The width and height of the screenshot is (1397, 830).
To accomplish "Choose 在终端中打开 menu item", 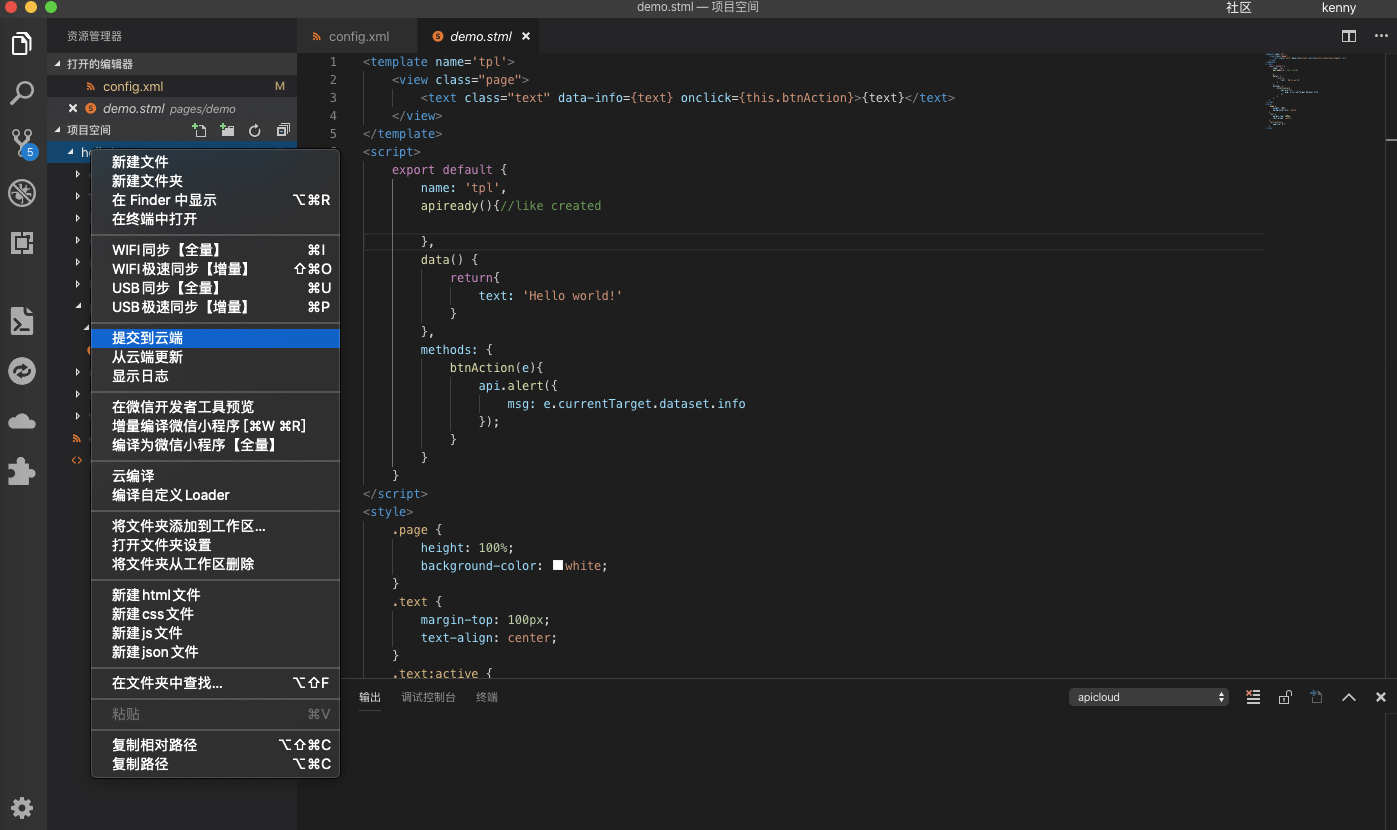I will click(215, 219).
